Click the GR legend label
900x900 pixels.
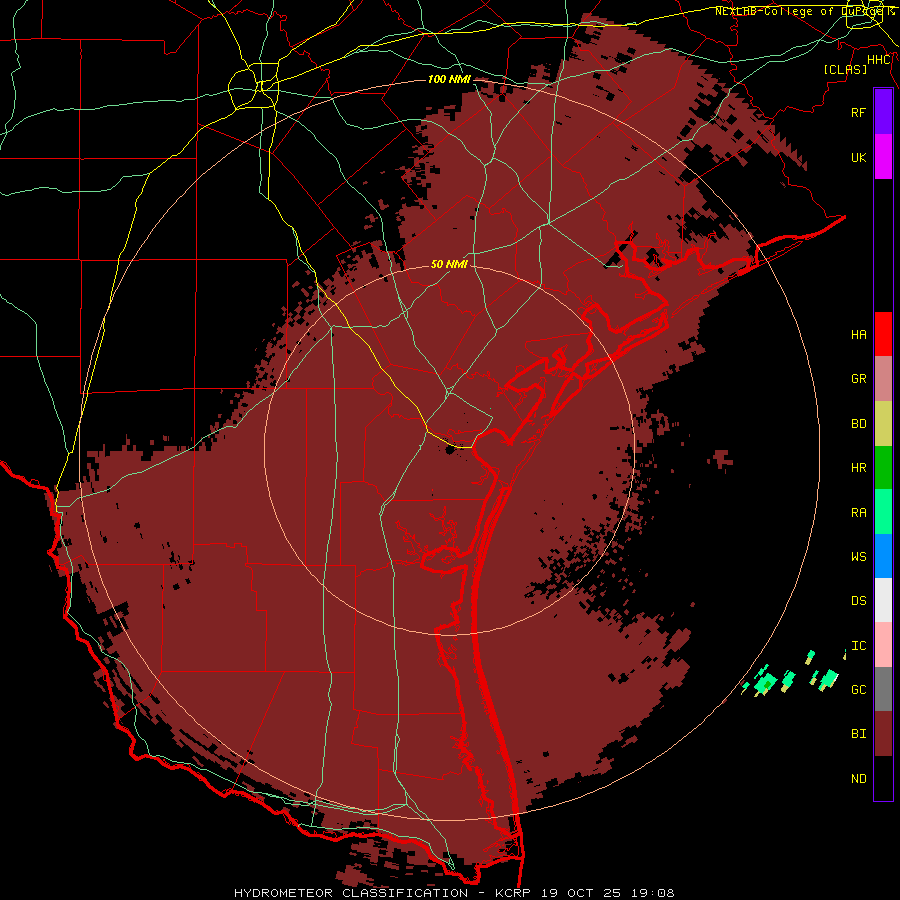(x=858, y=379)
